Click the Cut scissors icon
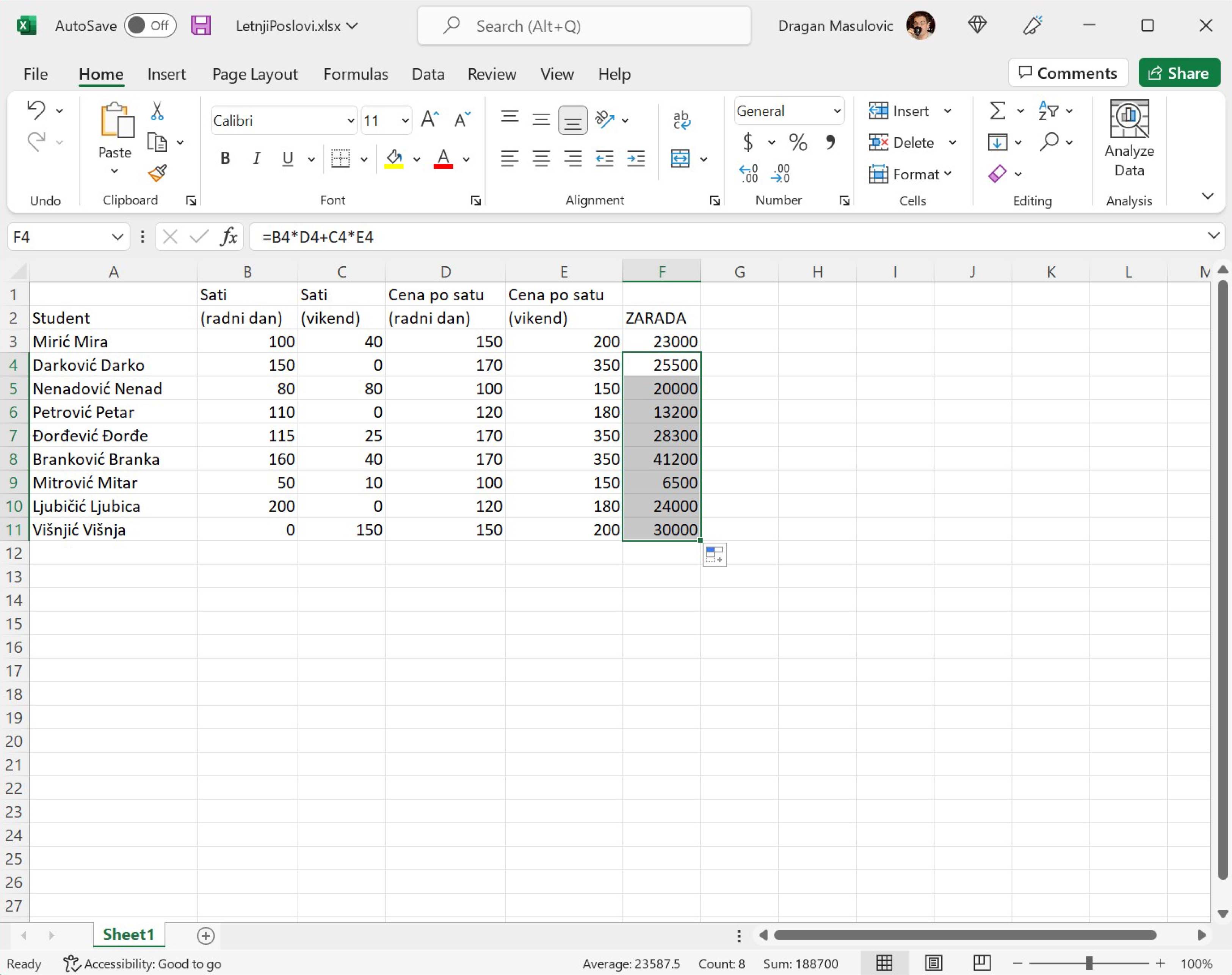The height and width of the screenshot is (975, 1232). tap(157, 111)
